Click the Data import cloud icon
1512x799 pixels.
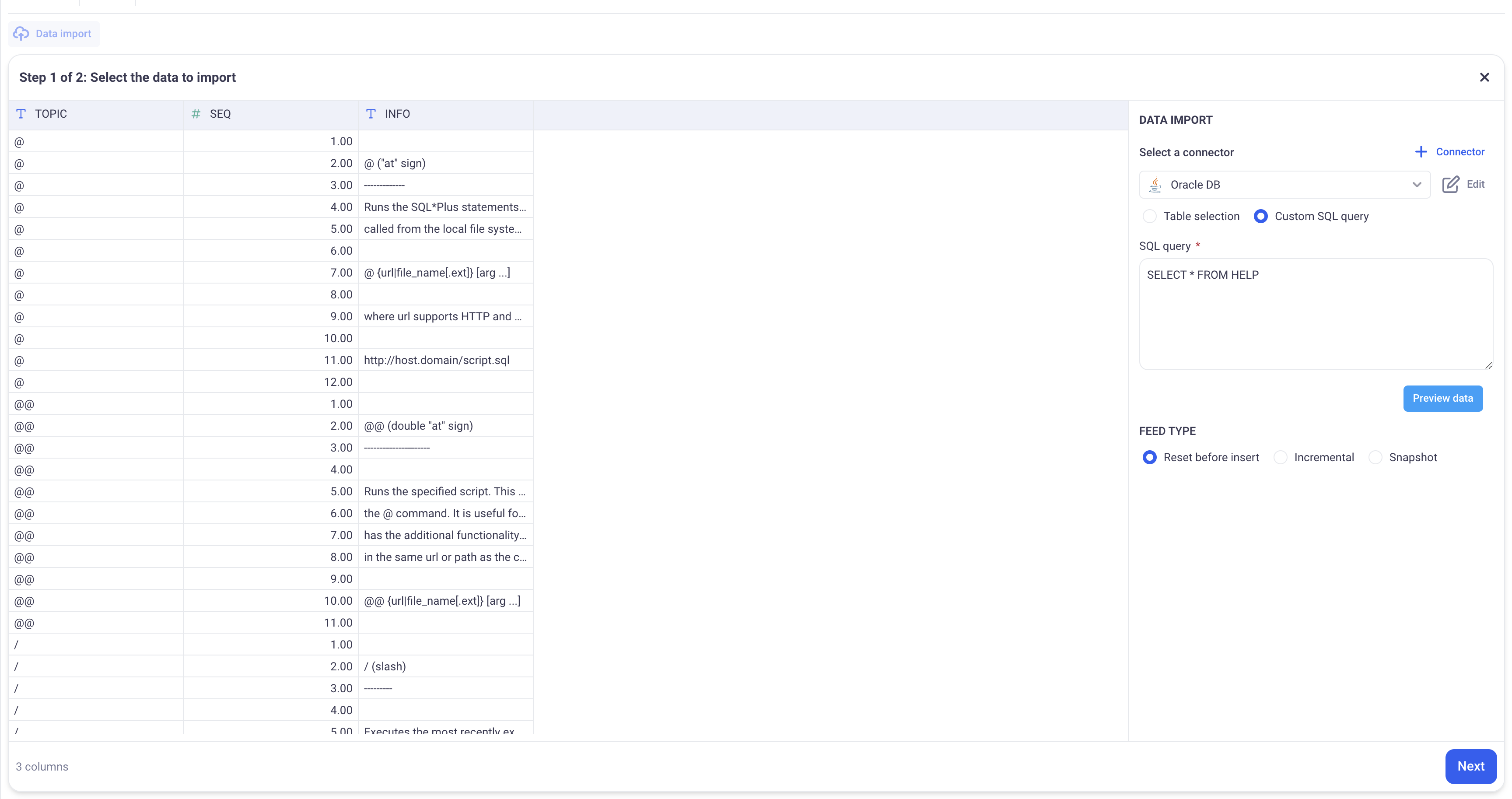(x=21, y=33)
